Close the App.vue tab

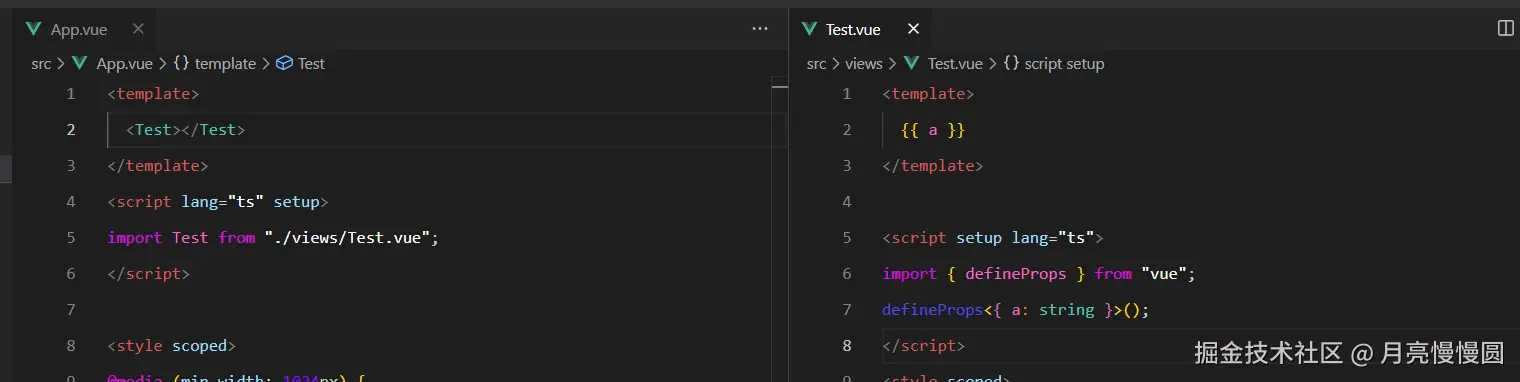point(138,29)
